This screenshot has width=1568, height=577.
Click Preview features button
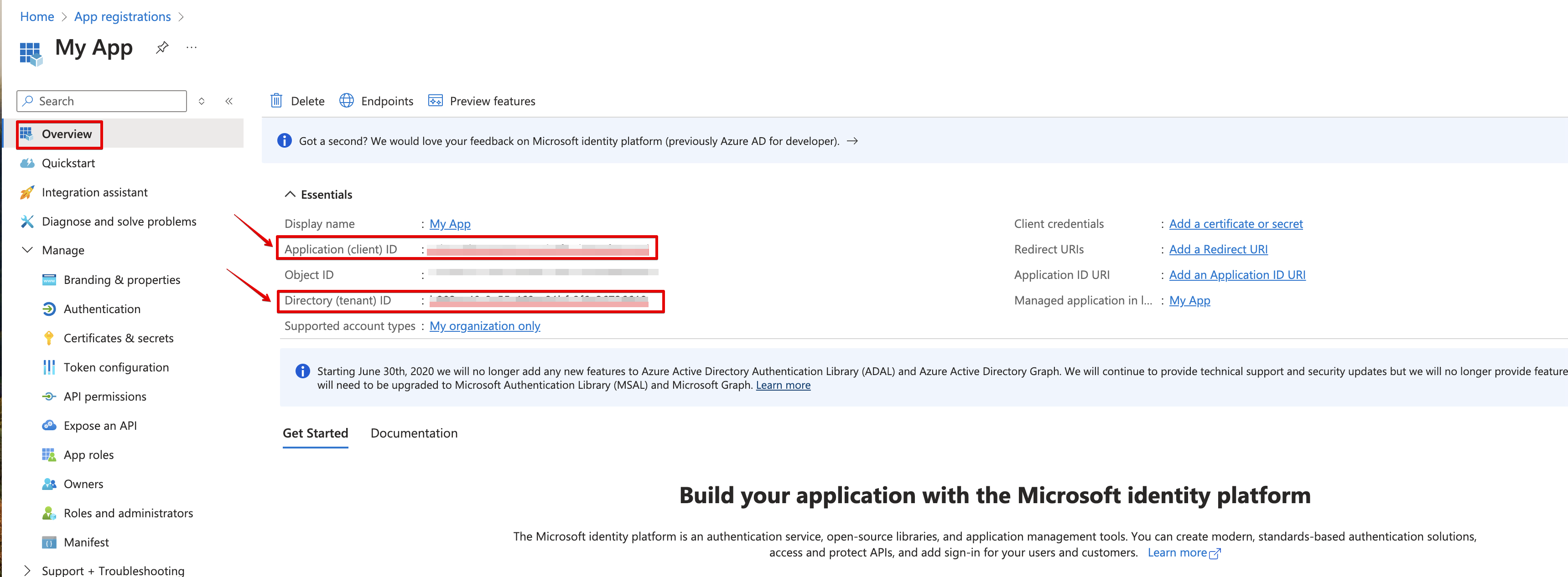(482, 101)
